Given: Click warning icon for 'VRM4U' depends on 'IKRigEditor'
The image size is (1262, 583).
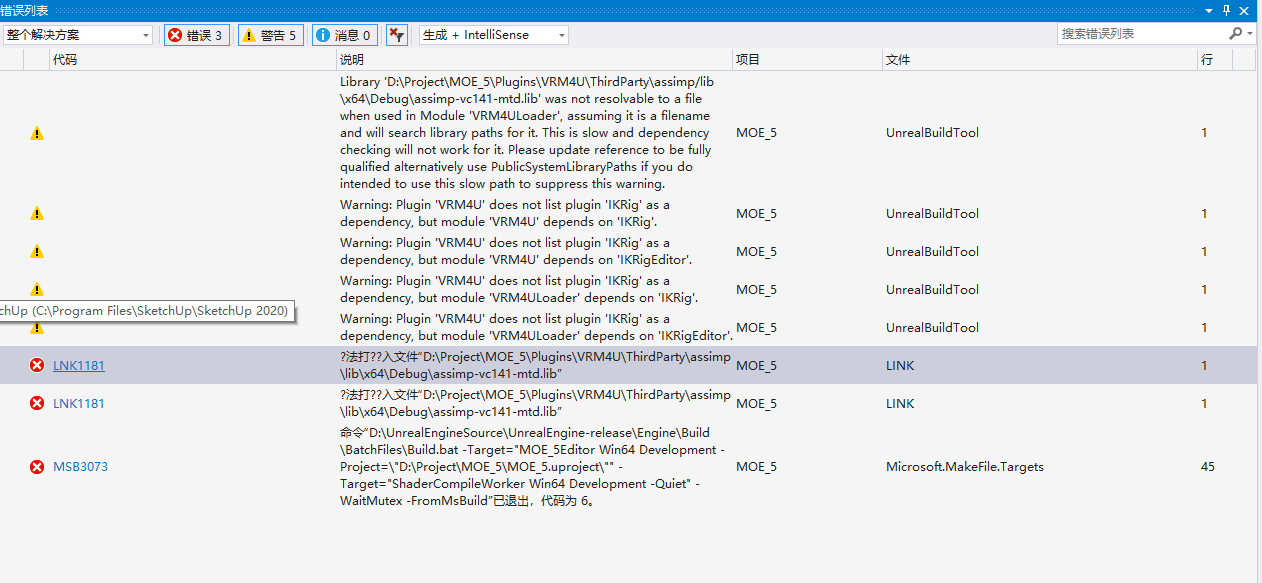Looking at the screenshot, I should [37, 251].
